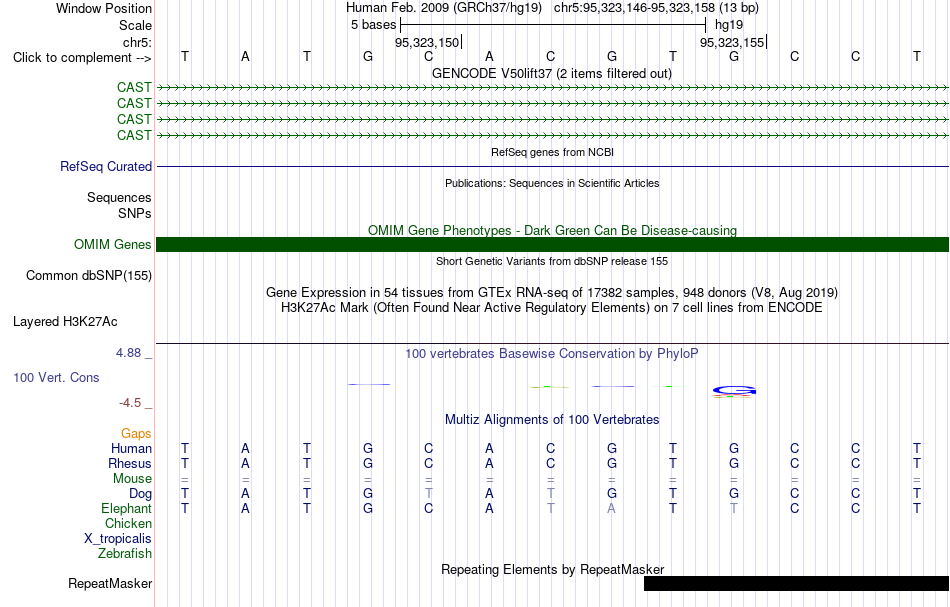This screenshot has width=950, height=607.
Task: Select the 'Chicken' alignment row label
Action: point(128,523)
